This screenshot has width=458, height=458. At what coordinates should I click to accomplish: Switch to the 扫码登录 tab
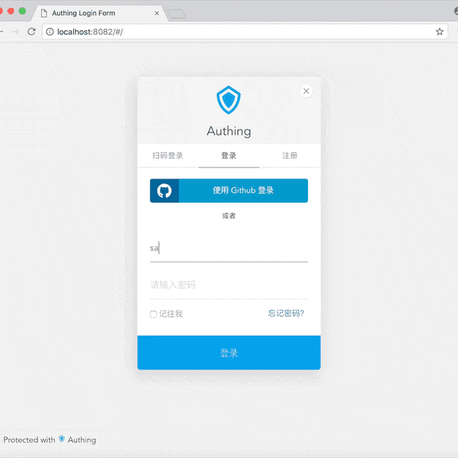coord(168,155)
